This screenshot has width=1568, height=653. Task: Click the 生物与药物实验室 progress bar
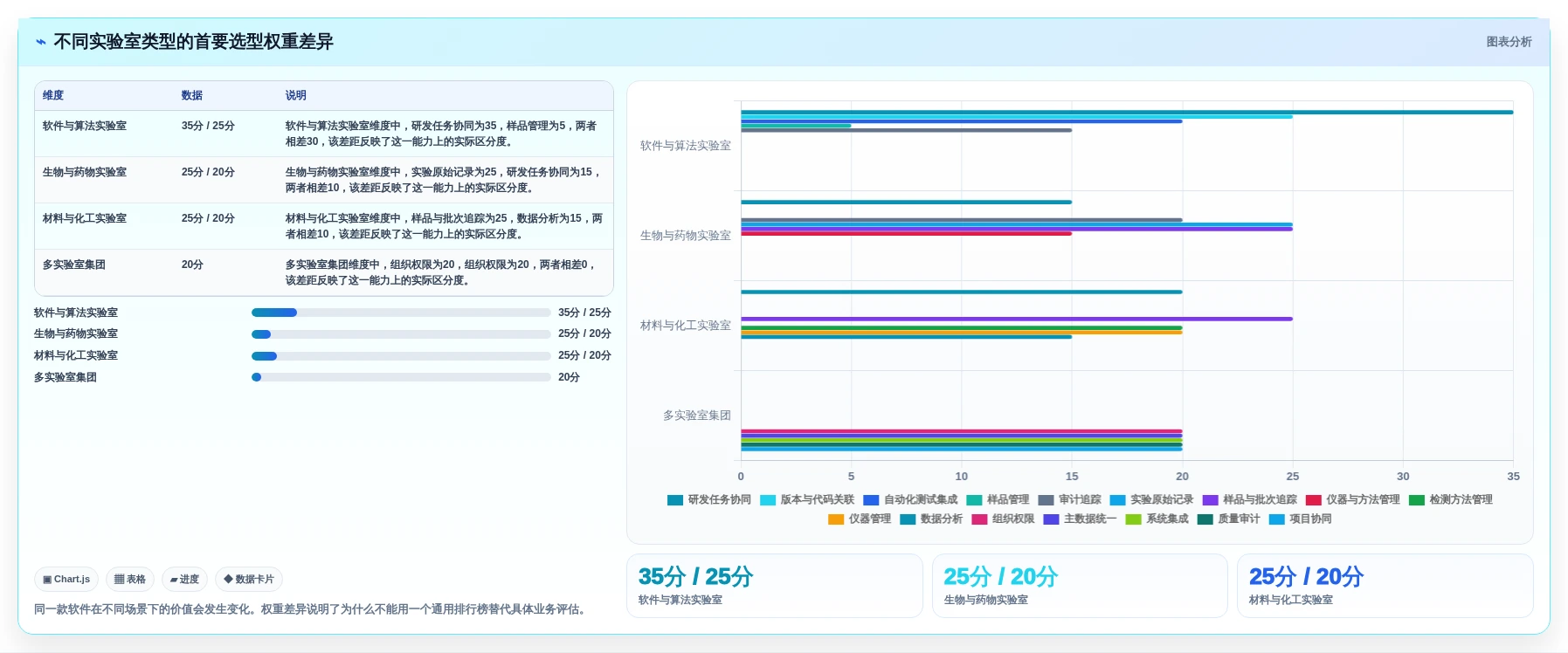(x=401, y=333)
